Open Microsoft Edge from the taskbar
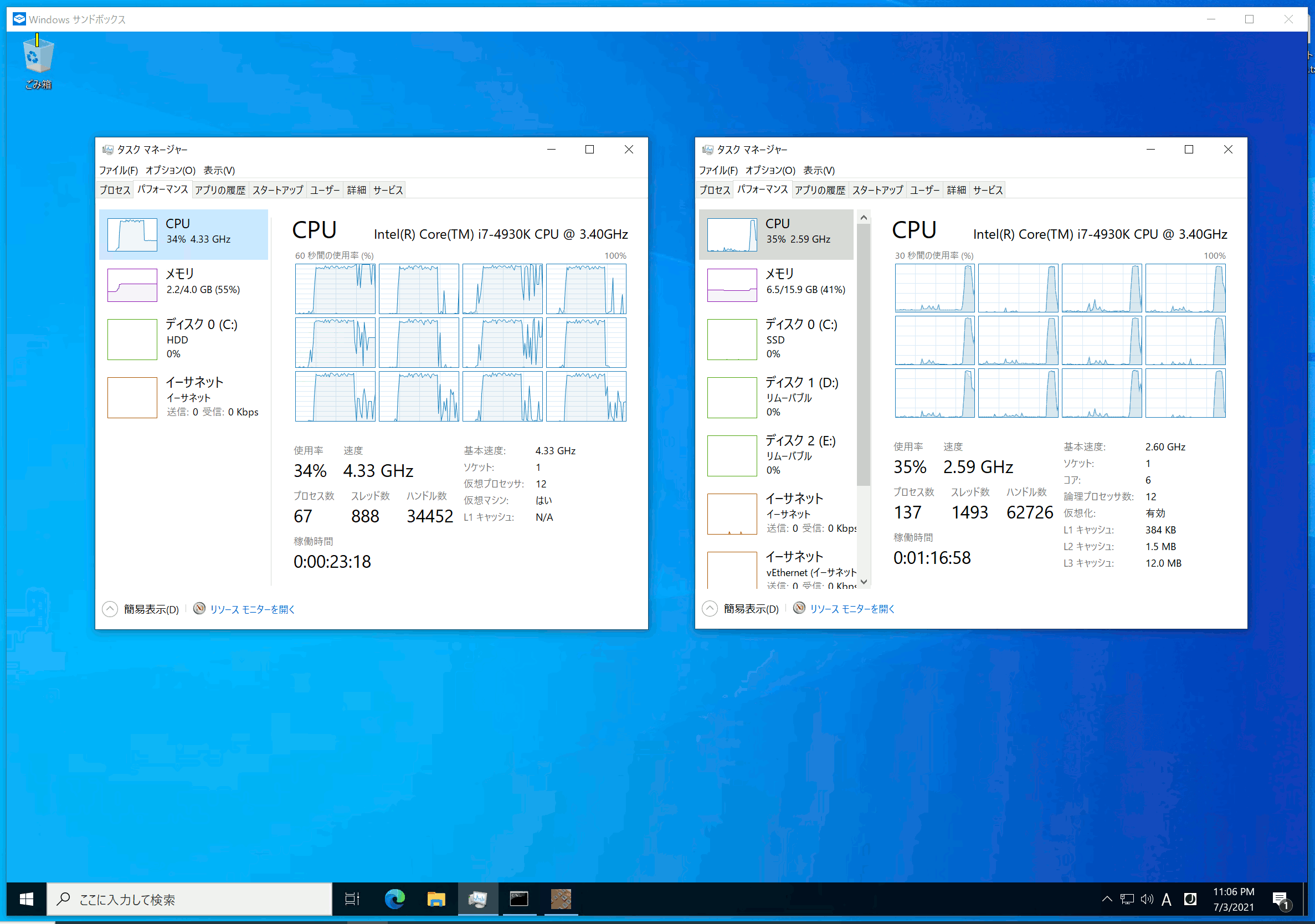 (x=394, y=899)
